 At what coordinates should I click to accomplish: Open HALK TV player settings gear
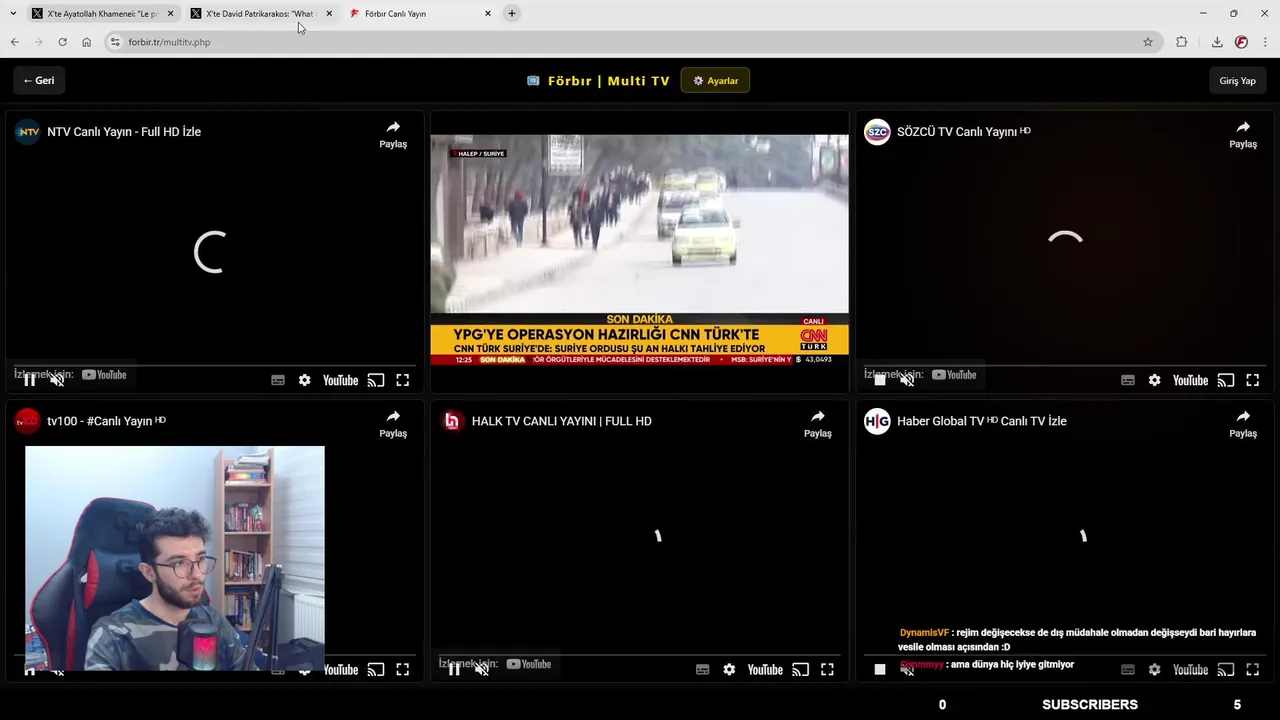point(729,670)
